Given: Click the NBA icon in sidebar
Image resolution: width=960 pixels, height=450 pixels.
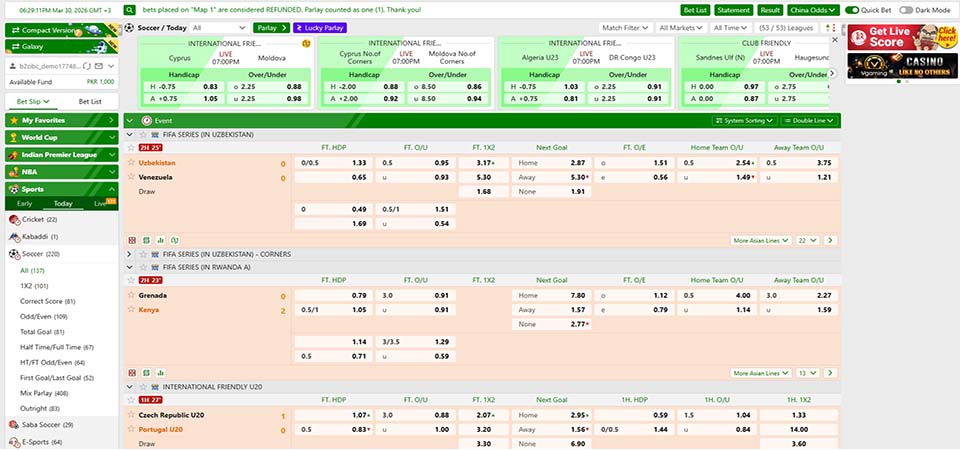Looking at the screenshot, I should click(13, 172).
